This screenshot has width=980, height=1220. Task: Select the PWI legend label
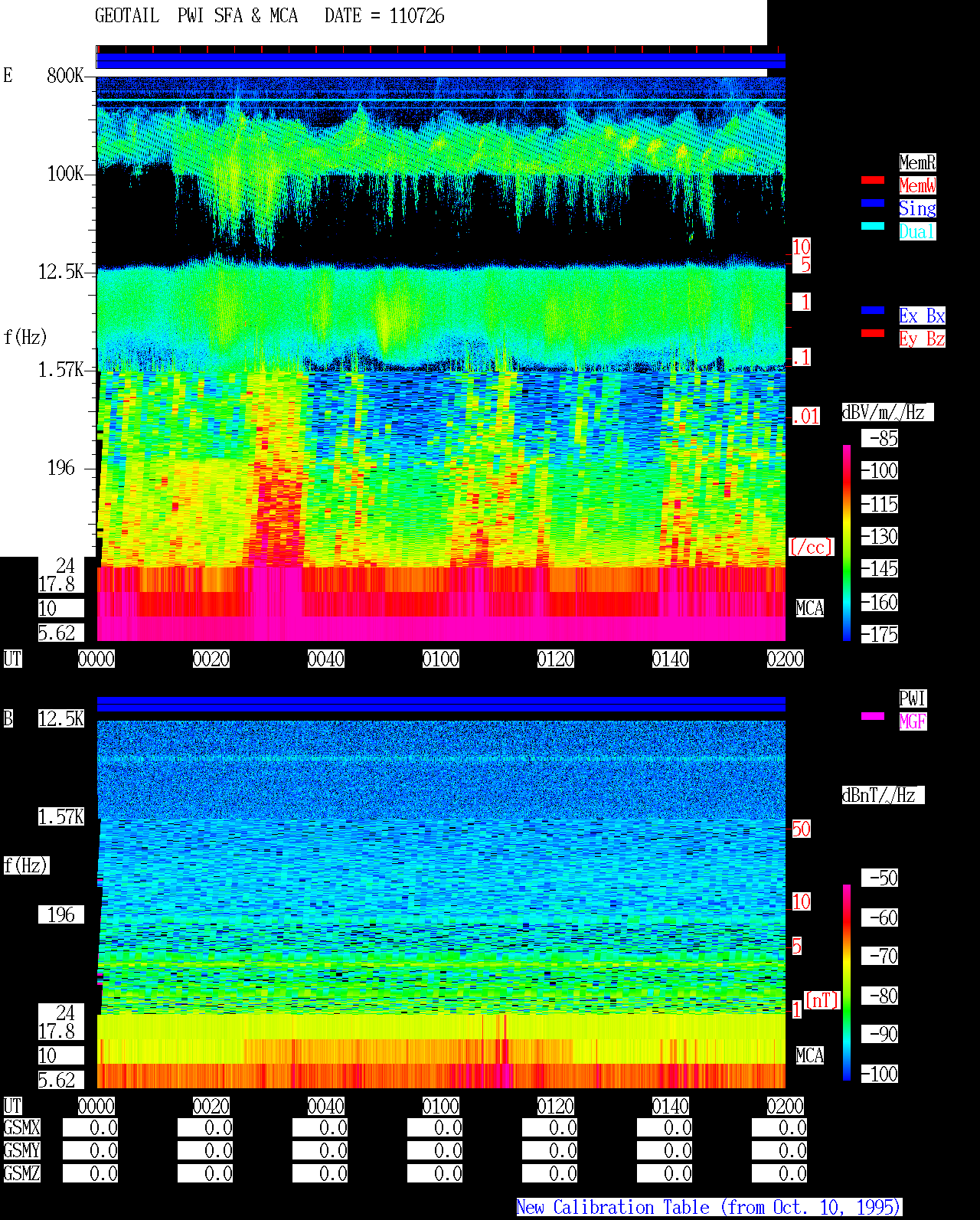tap(913, 698)
